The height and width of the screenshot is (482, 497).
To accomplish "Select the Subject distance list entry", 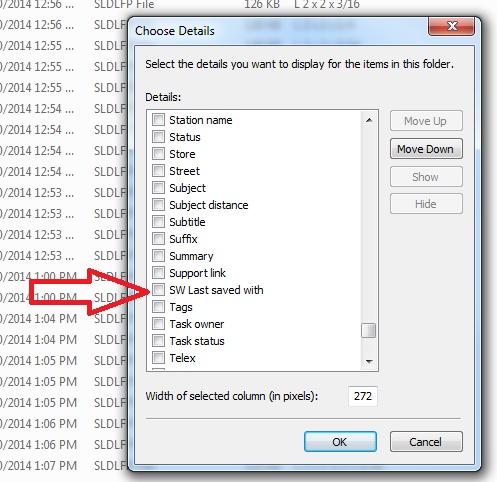I will pos(209,205).
